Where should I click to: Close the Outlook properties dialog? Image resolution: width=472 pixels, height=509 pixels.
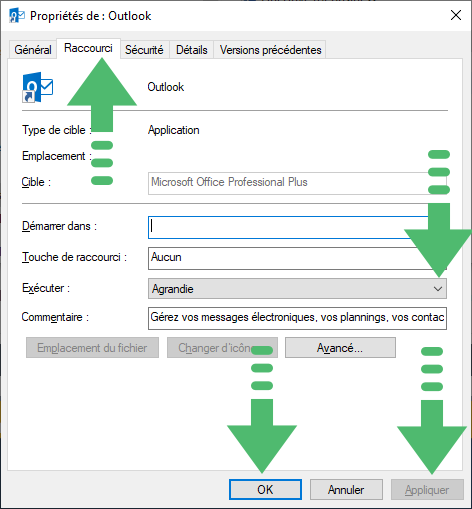point(456,15)
